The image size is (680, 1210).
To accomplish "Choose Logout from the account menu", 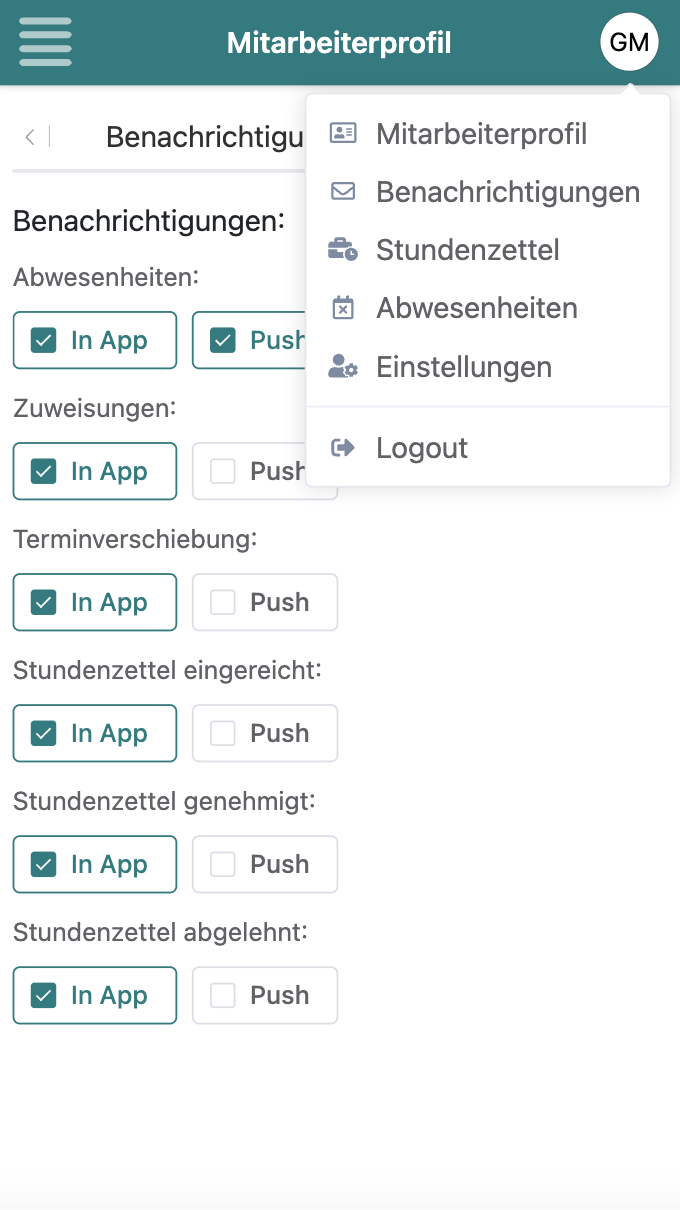I will click(x=421, y=447).
